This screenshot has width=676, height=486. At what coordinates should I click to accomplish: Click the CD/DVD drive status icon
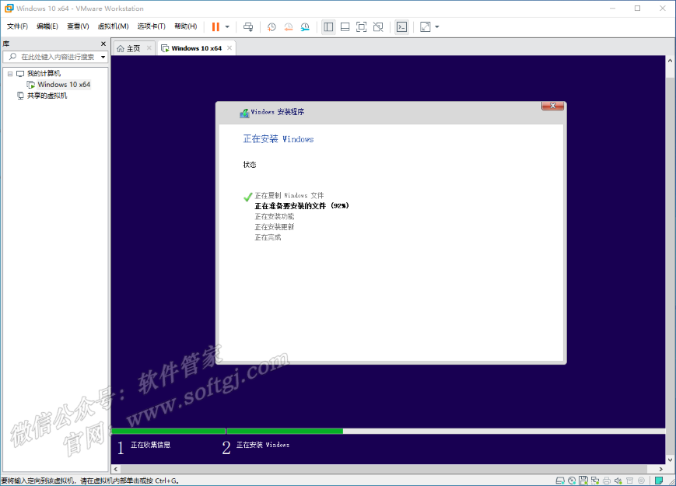pyautogui.click(x=572, y=480)
